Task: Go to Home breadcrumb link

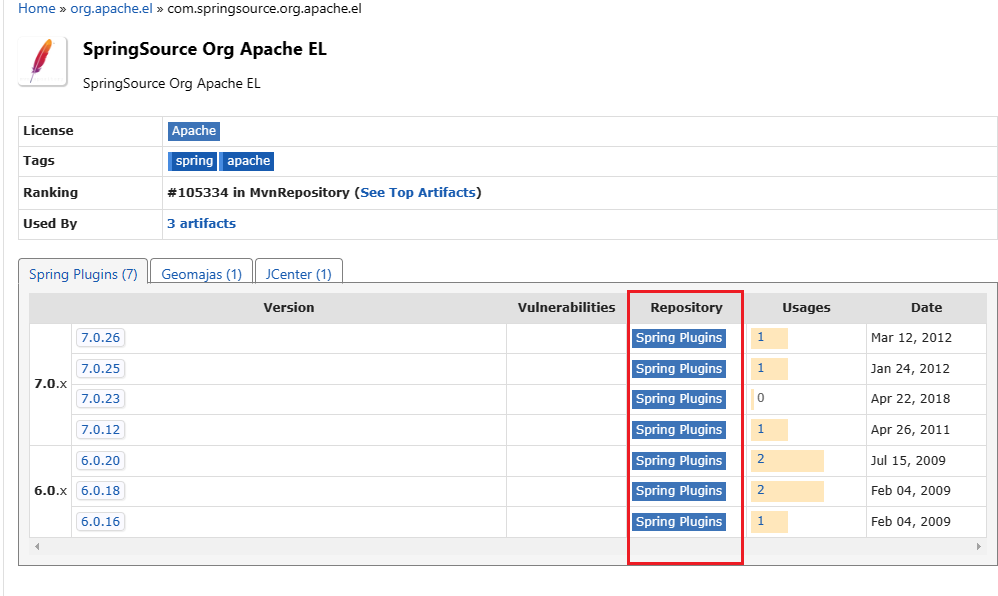Action: (37, 9)
